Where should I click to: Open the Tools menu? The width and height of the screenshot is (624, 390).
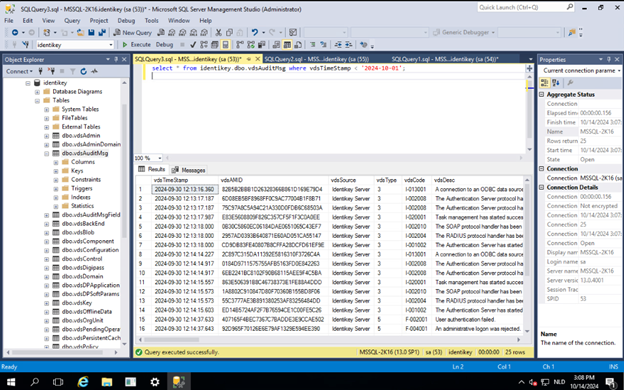(x=151, y=20)
